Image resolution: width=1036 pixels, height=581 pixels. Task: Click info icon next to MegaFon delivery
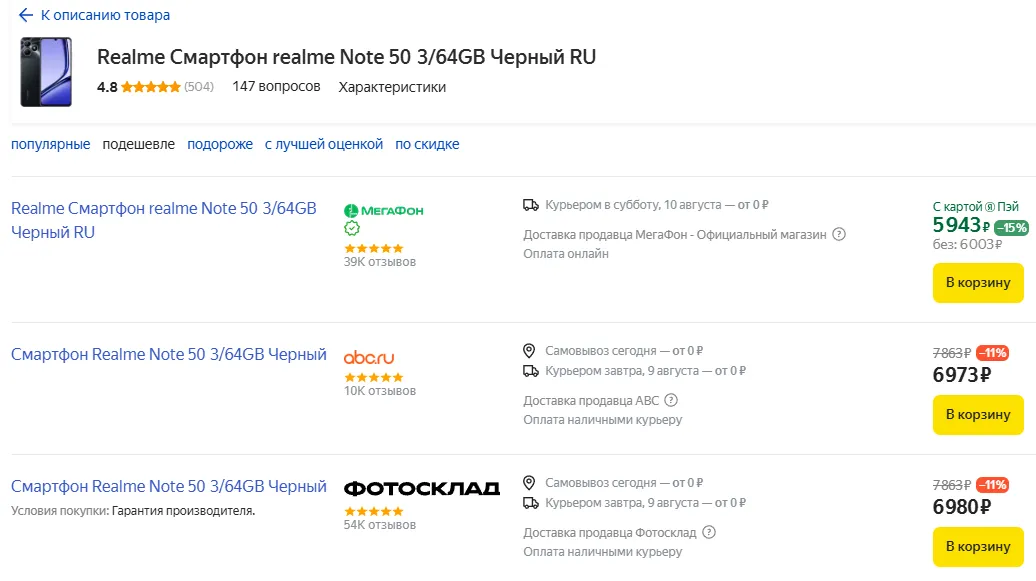pyautogui.click(x=839, y=235)
